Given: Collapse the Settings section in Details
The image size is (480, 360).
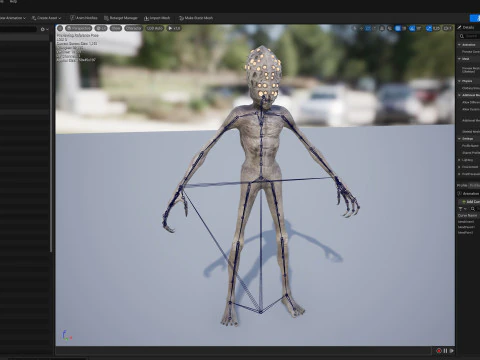Looking at the screenshot, I should coord(459,138).
